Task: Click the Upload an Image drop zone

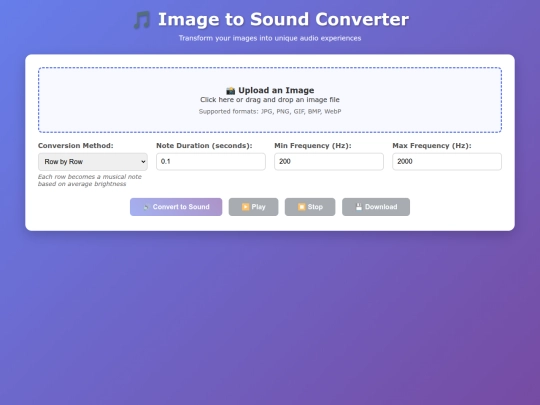Action: tap(270, 100)
